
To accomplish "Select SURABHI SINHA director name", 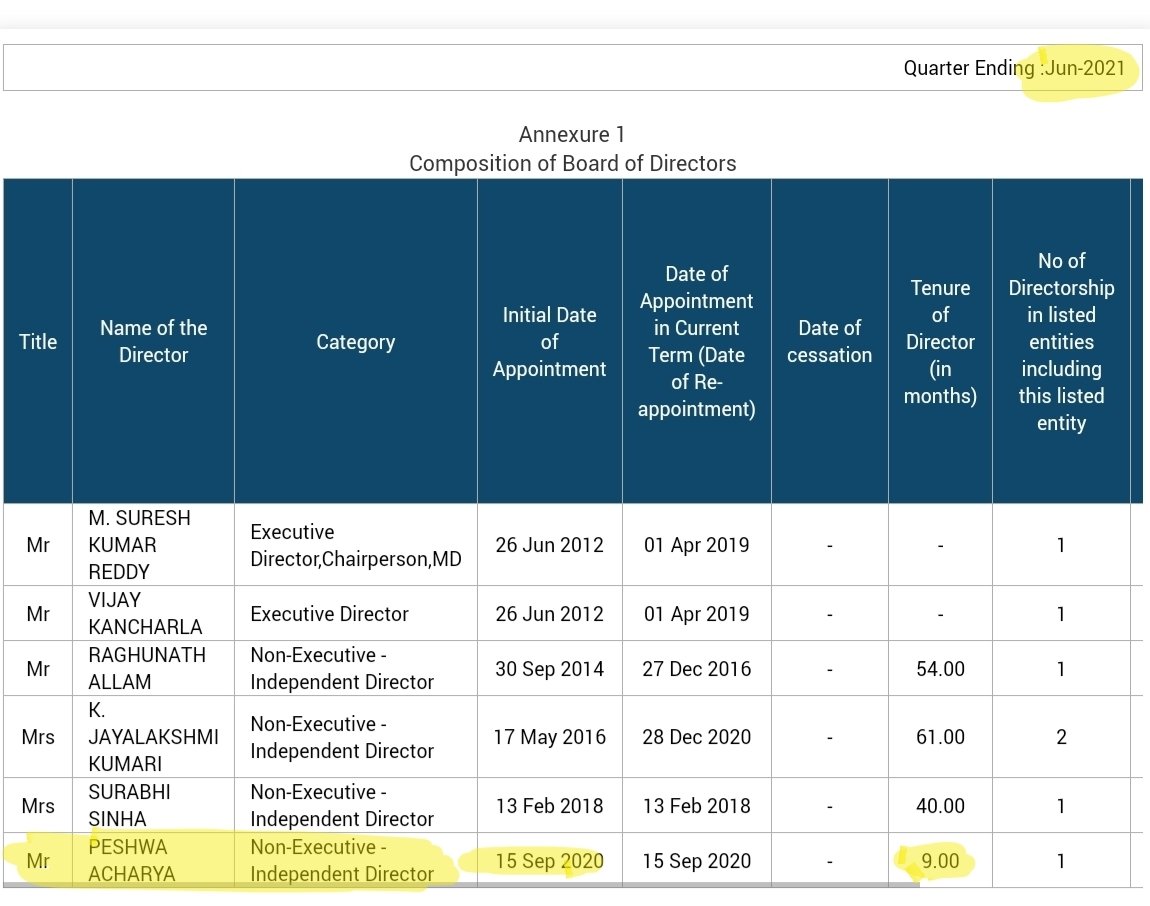I will pos(129,805).
